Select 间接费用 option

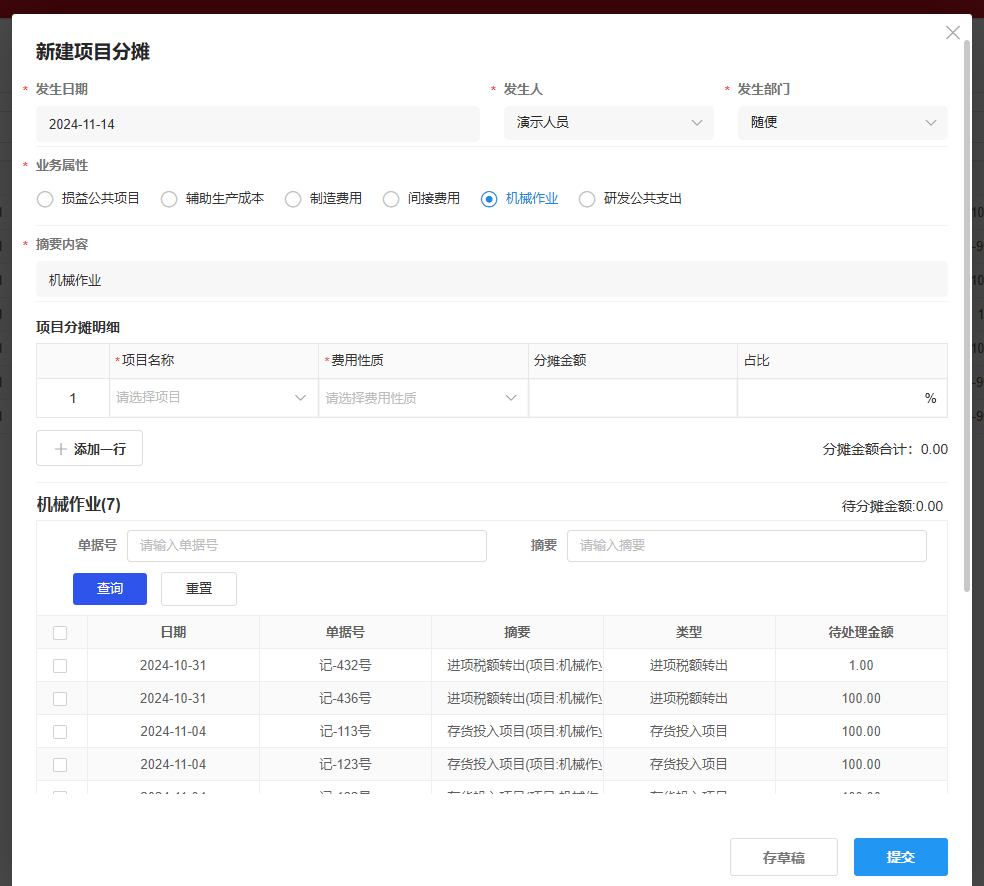tap(391, 199)
